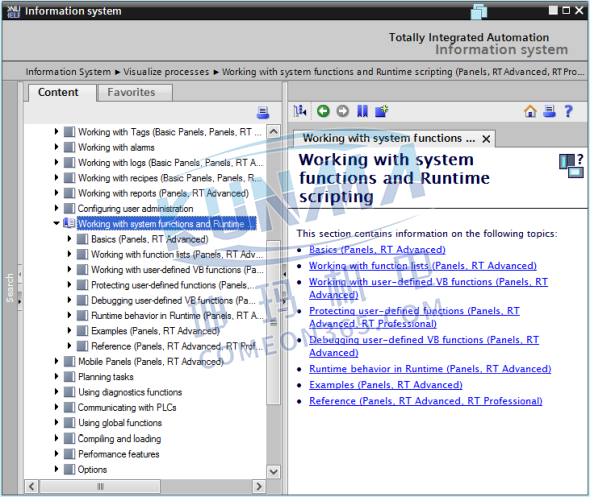Select Compiling and loading tree item
Screen dimensions: 590x497
click(x=119, y=438)
